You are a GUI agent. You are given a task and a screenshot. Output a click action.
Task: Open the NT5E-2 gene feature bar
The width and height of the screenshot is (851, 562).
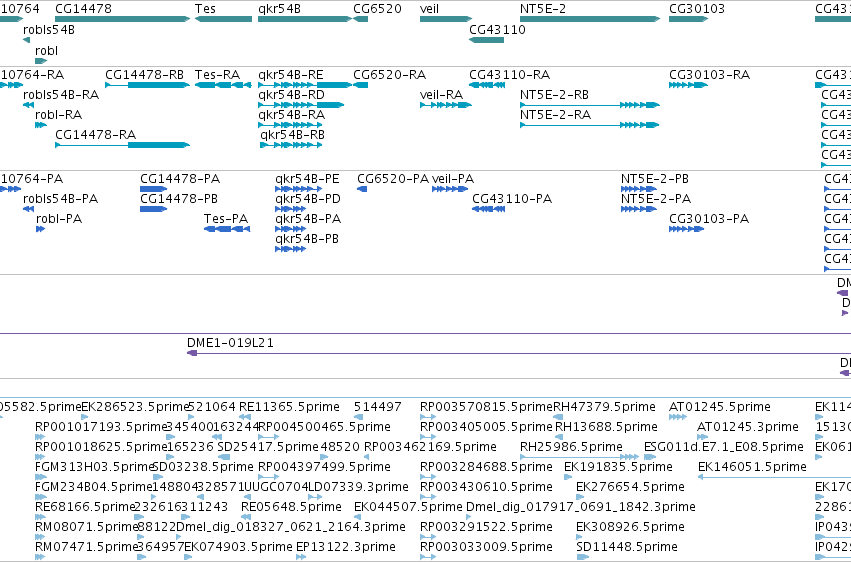point(590,19)
